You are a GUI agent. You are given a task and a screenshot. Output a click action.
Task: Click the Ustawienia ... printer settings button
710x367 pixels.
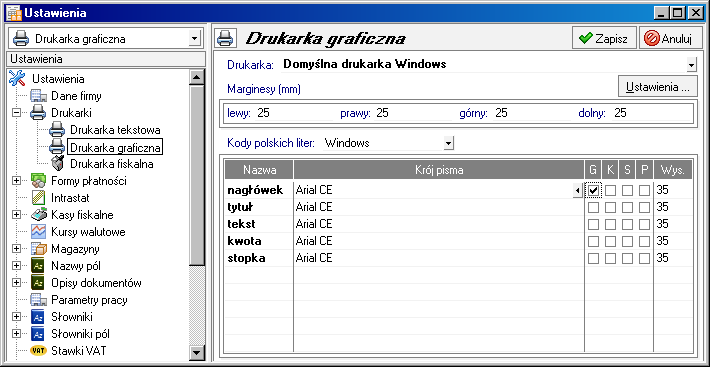(658, 86)
